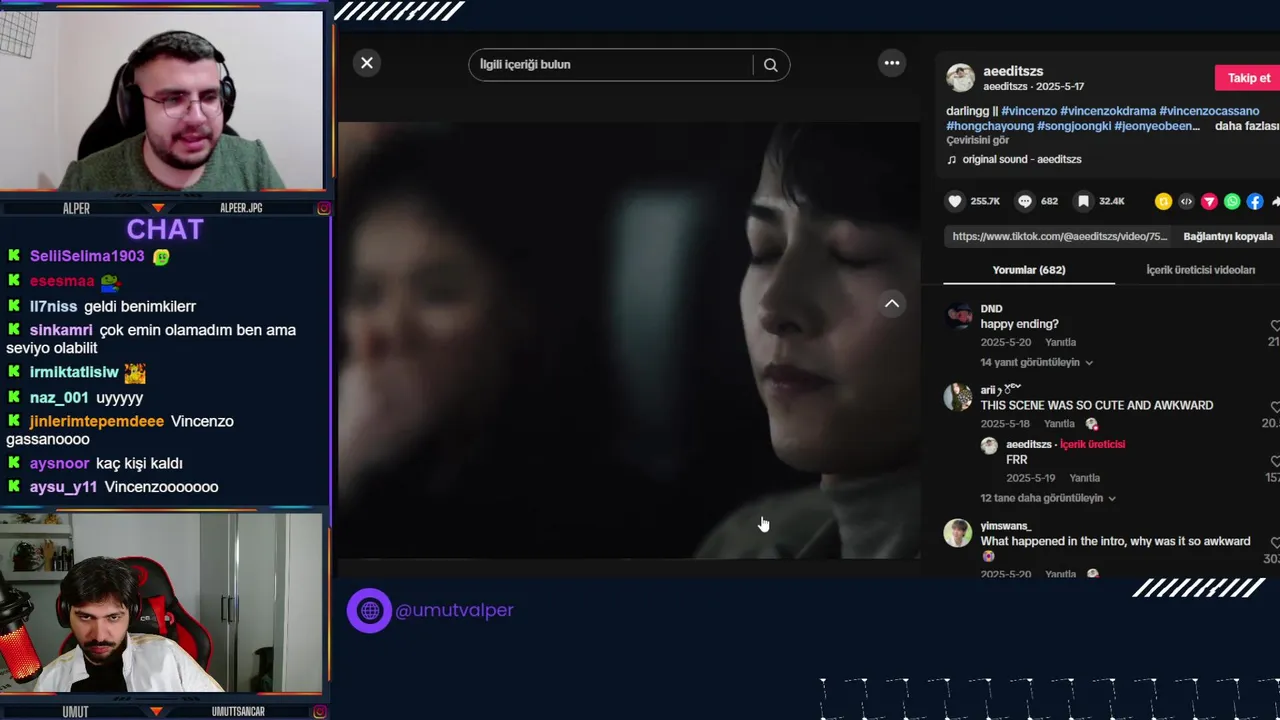Click the red send-to-friends icon

1209,201
